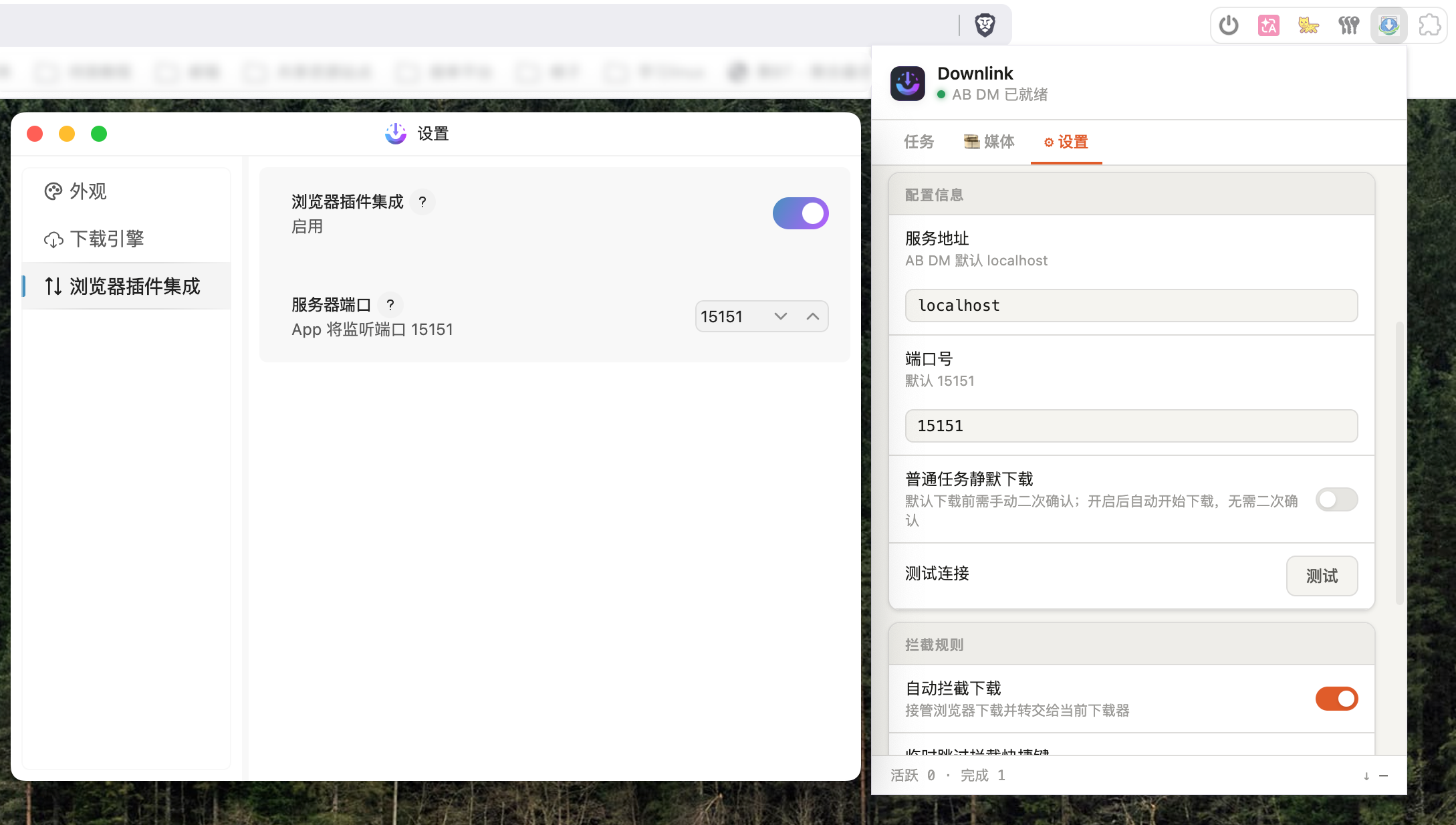Switch to the 媒体 tab

pos(989,142)
